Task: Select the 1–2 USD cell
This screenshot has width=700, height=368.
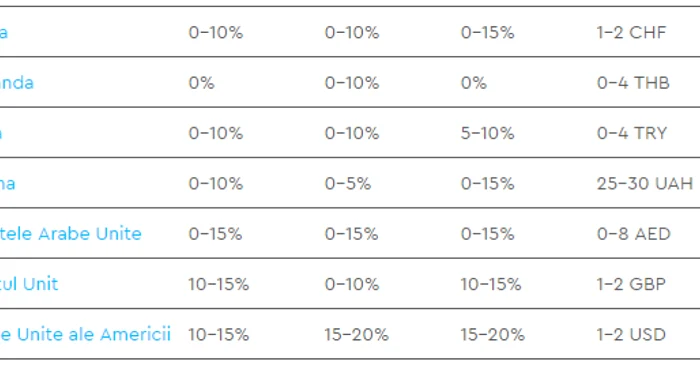Action: point(631,334)
